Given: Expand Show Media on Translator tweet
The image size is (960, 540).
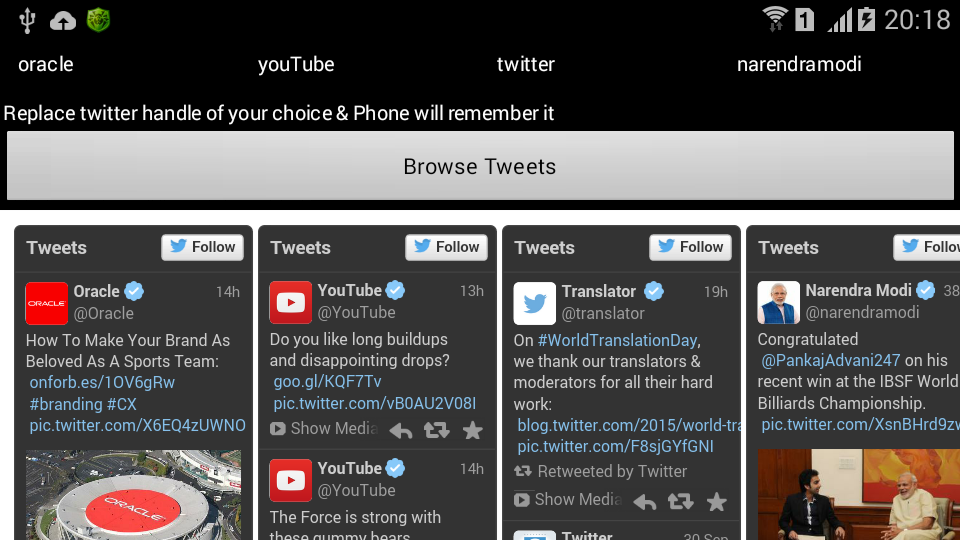Looking at the screenshot, I should tap(568, 500).
